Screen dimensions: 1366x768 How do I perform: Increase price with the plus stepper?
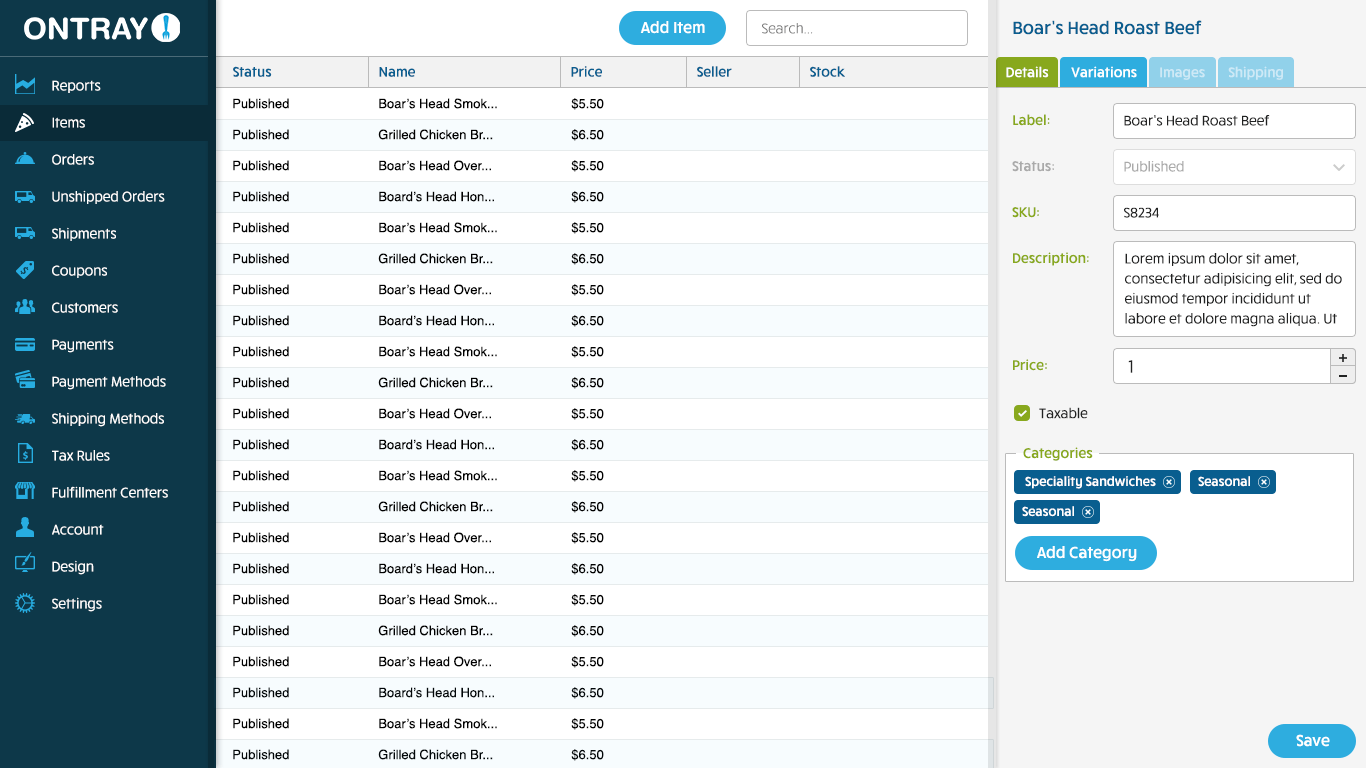coord(1343,357)
